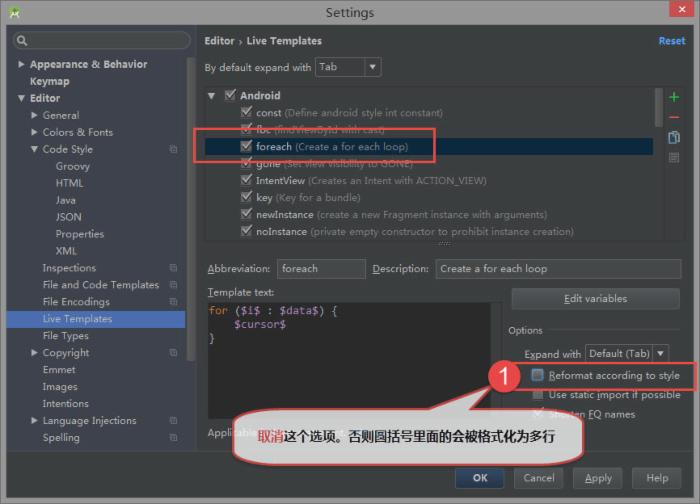Click the red minus remove template icon
The height and width of the screenshot is (504, 700).
pos(674,117)
